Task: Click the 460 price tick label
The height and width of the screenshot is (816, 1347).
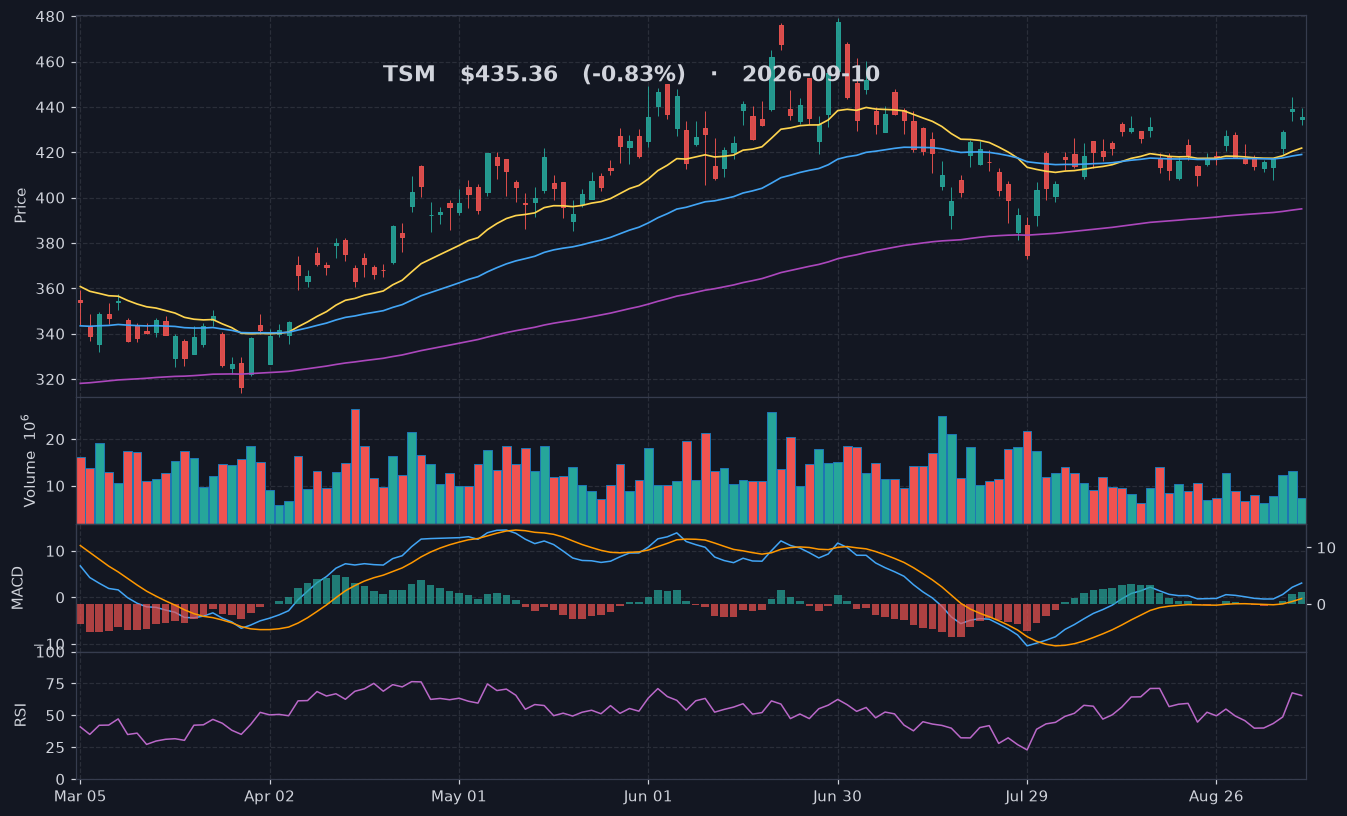Action: [52, 62]
